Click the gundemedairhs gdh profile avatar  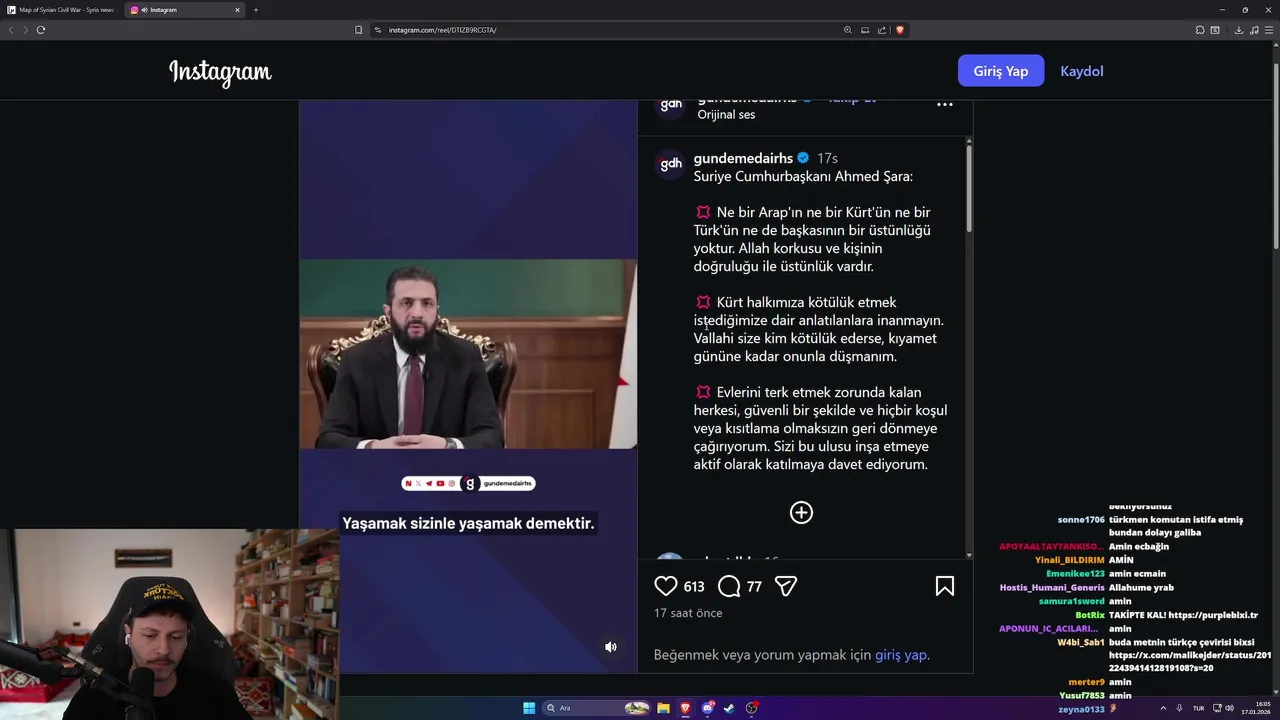[x=671, y=163]
